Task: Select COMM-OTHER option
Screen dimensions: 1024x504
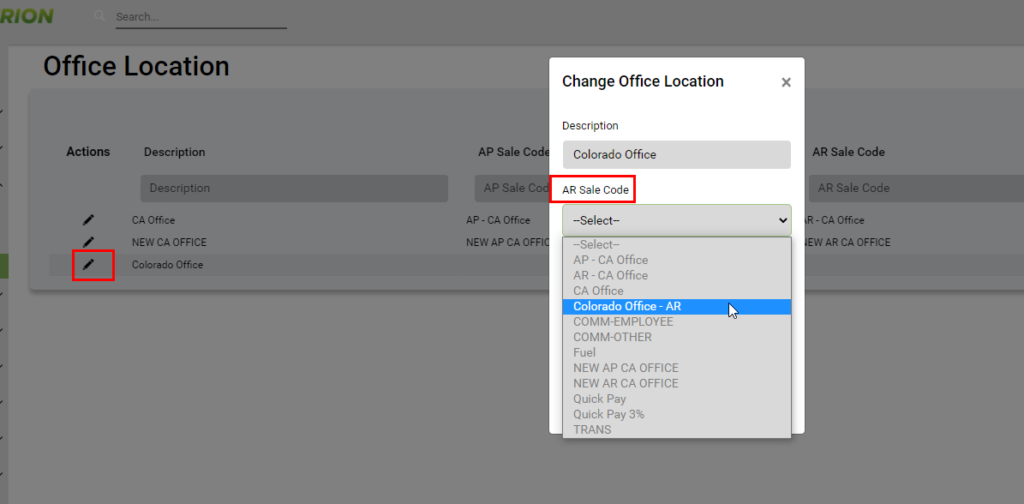Action: point(677,337)
